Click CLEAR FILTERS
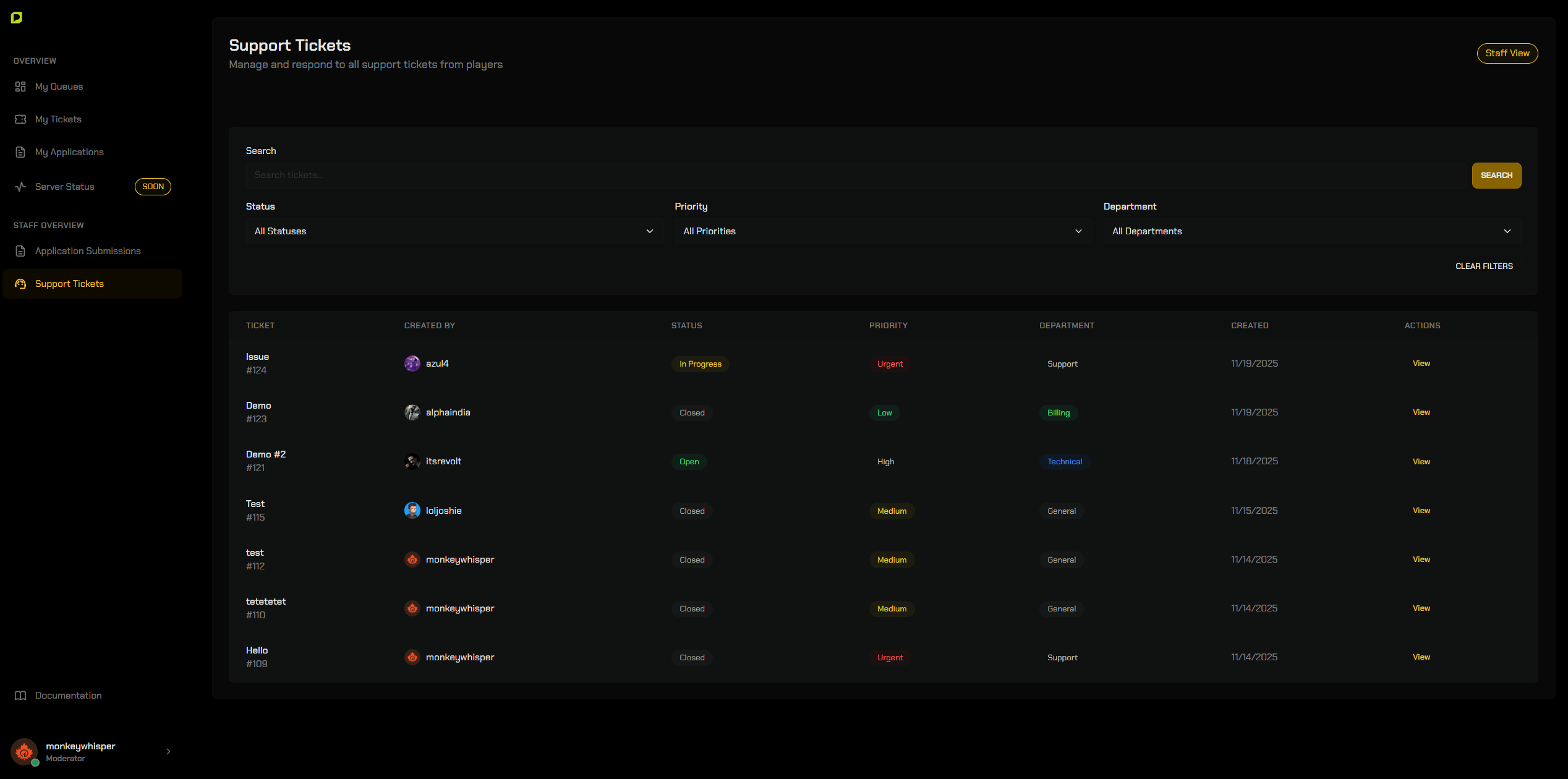The image size is (1568, 779). coord(1484,266)
